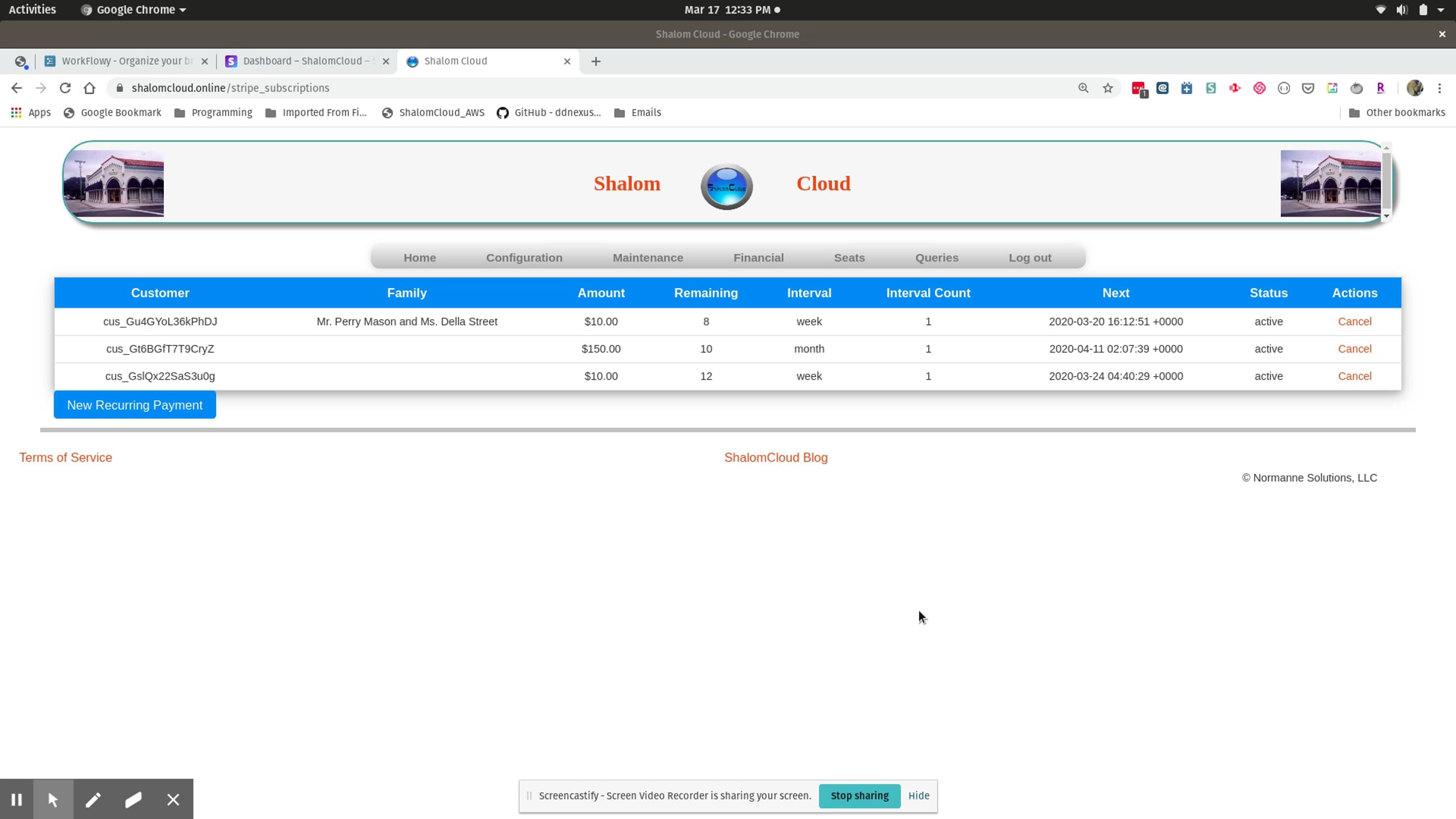Open the Configuration navigation menu item
The width and height of the screenshot is (1456, 819).
coord(524,257)
